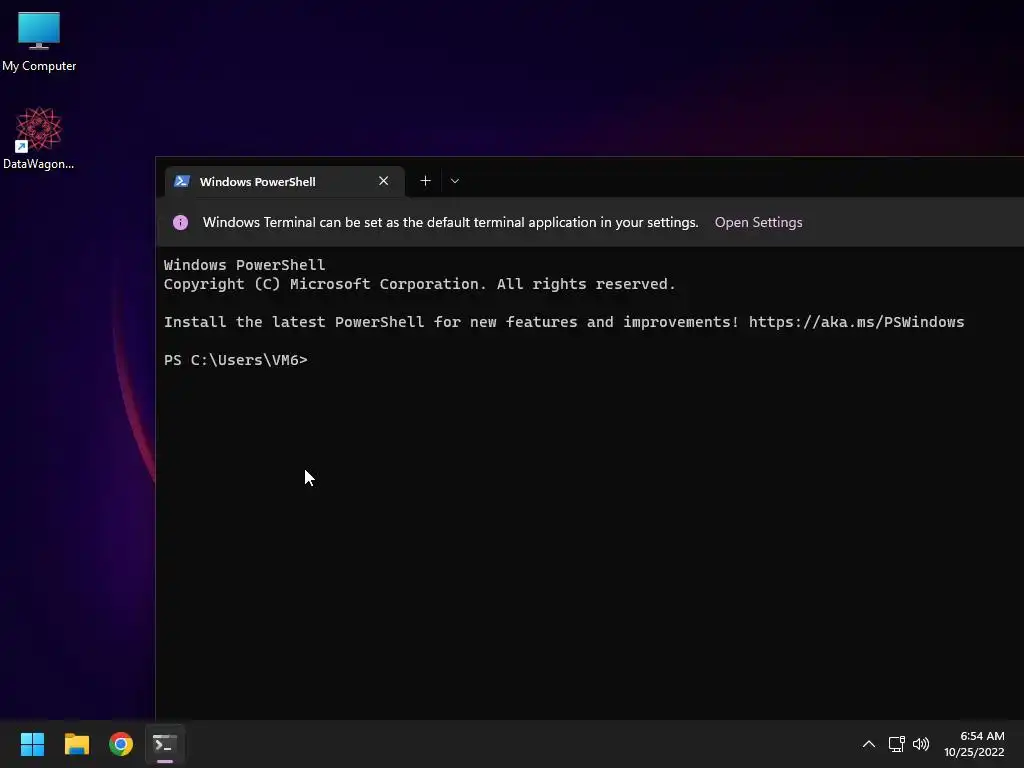Open the clock showing 6:54 AM
Screen dimensions: 1024x768
[974, 744]
